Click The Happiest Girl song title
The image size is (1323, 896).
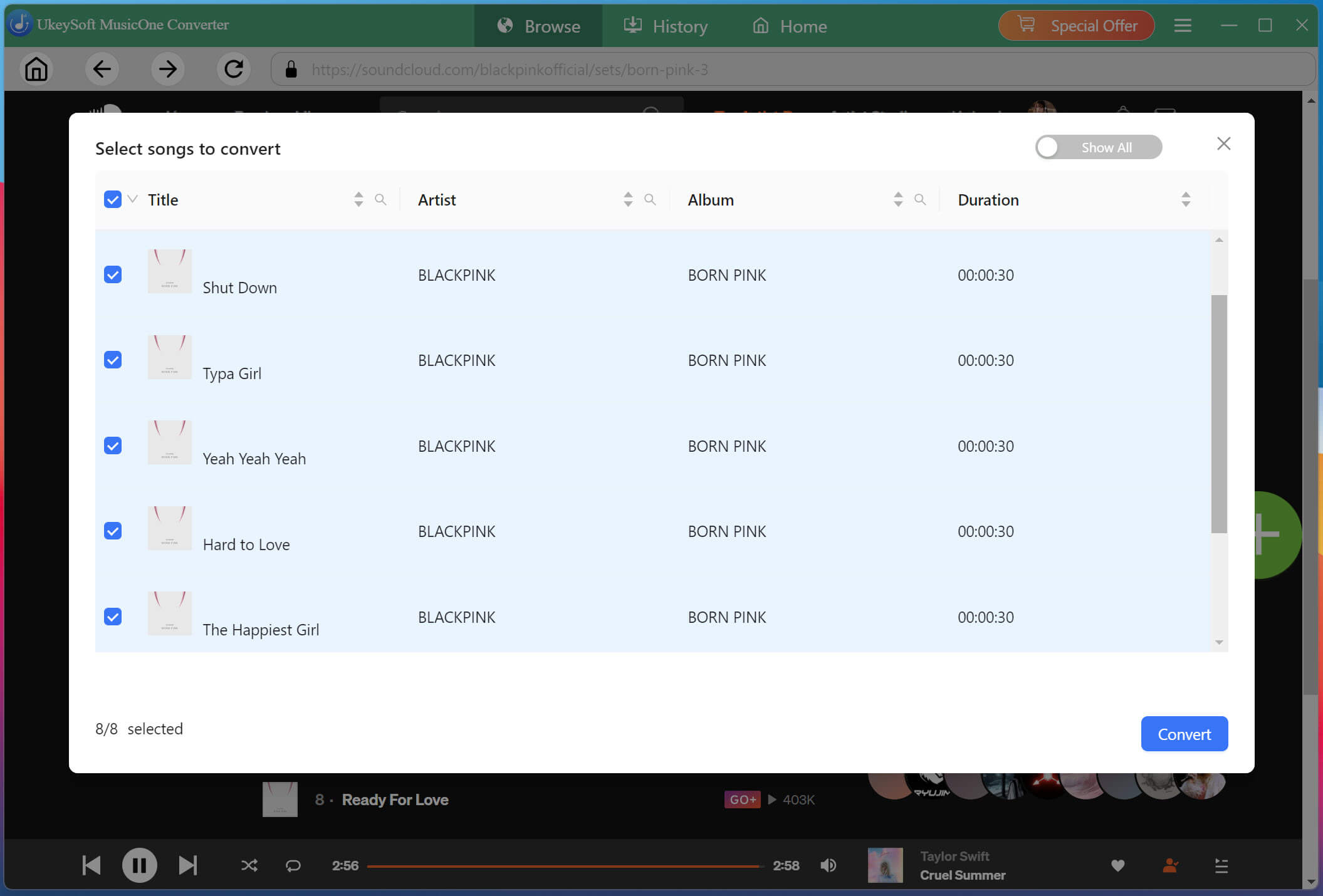[261, 630]
